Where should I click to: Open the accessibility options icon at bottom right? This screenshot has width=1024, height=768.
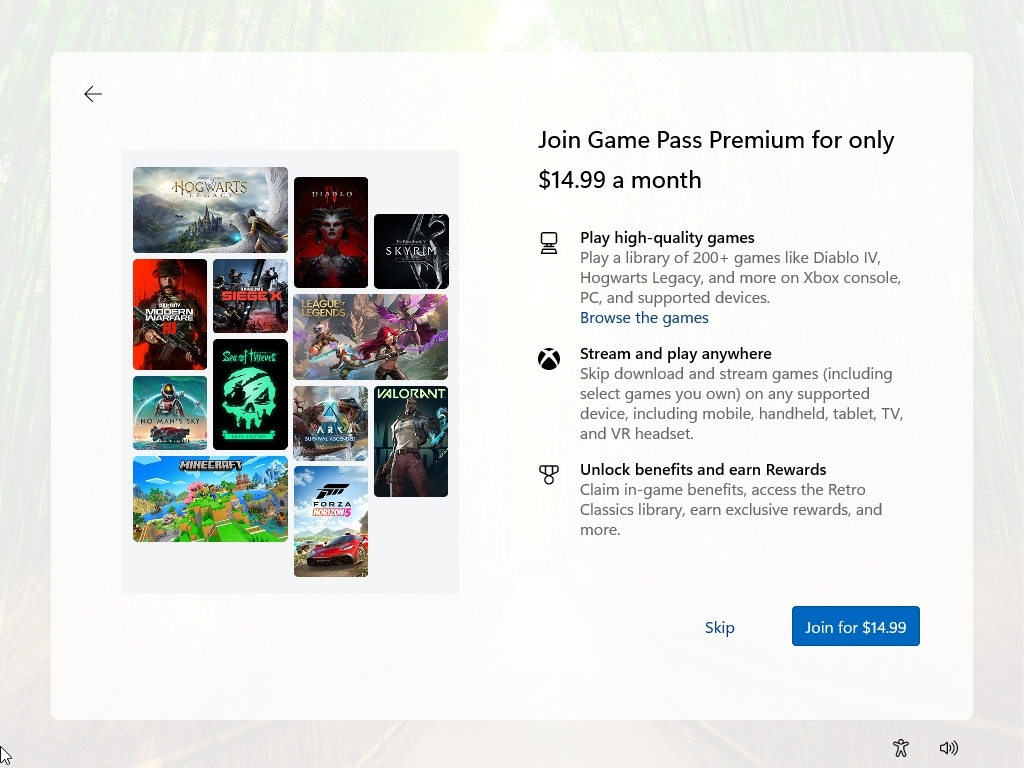pos(900,747)
